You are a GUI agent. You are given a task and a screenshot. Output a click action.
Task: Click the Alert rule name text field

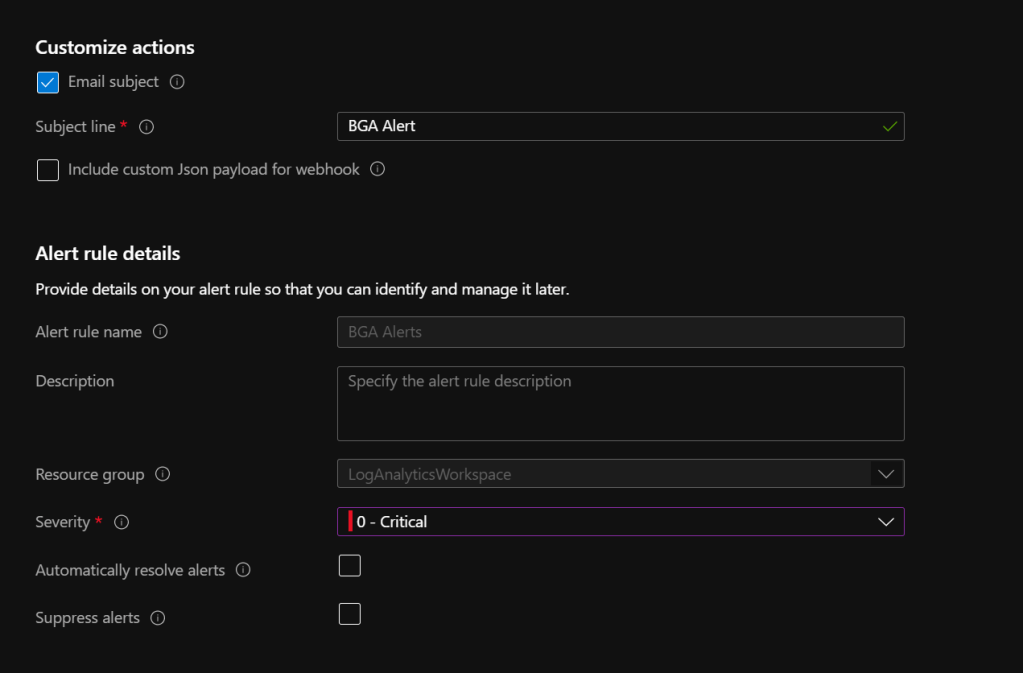620,332
